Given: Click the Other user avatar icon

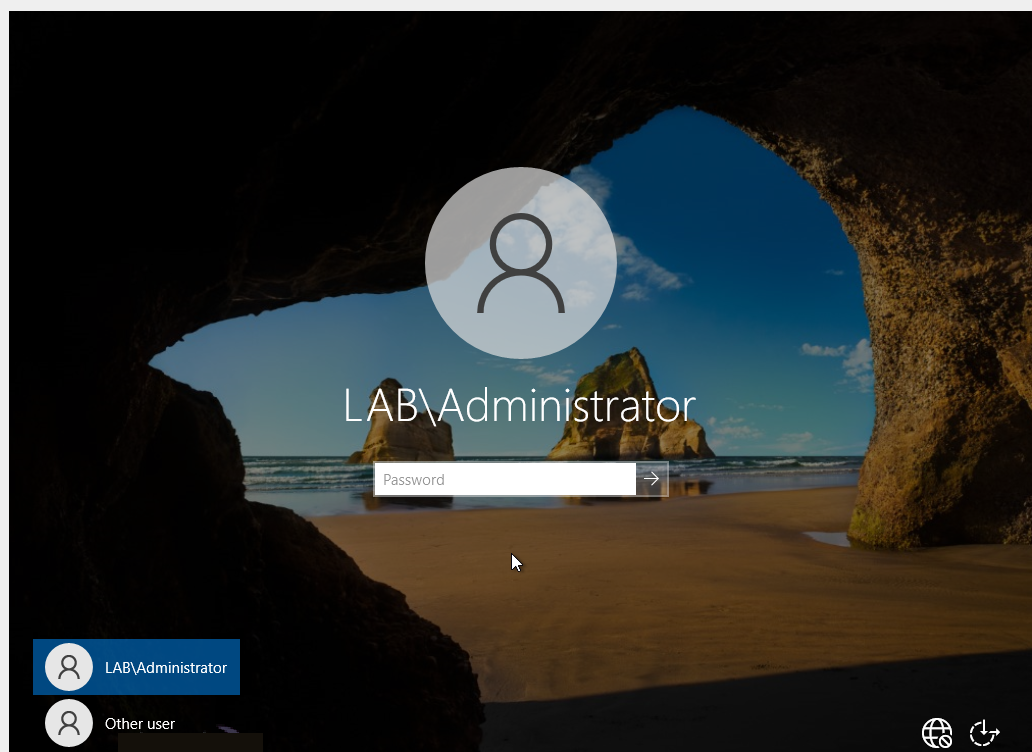Looking at the screenshot, I should click(x=69, y=723).
